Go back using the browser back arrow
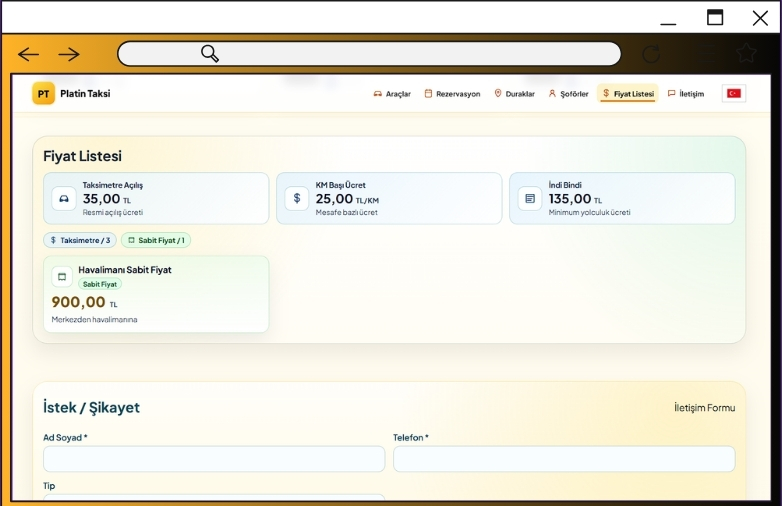Image resolution: width=782 pixels, height=506 pixels. [x=28, y=54]
